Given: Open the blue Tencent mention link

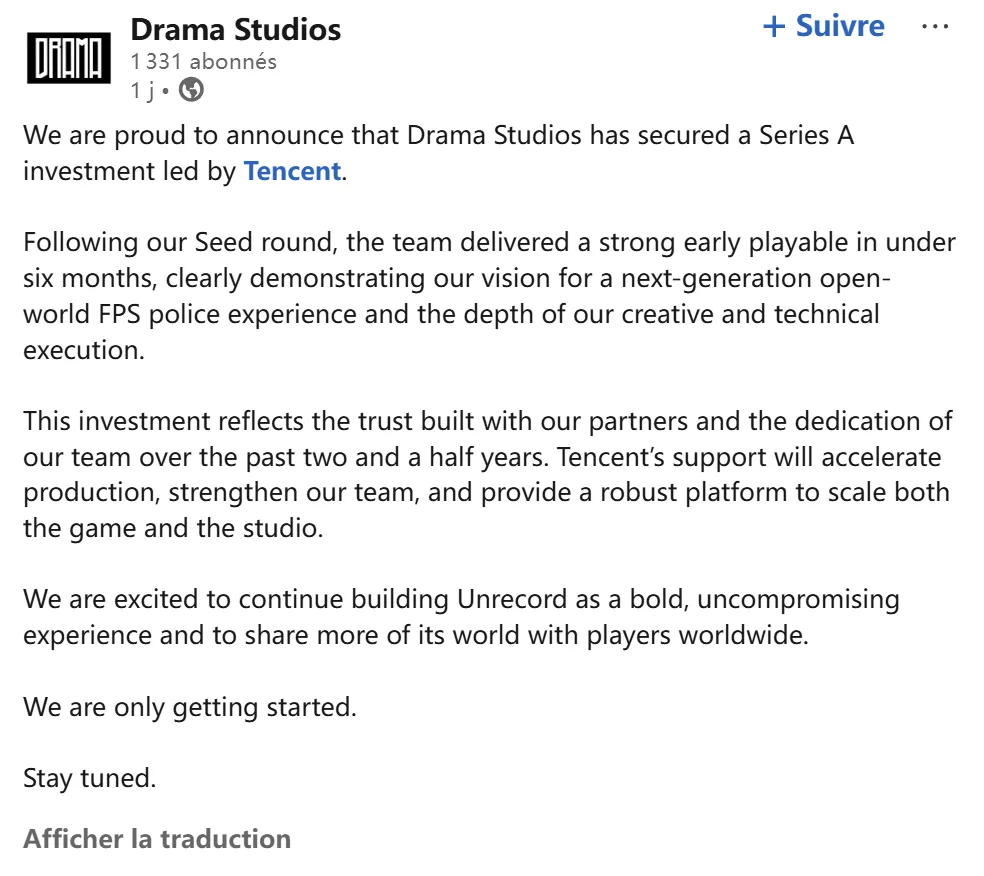Looking at the screenshot, I should [292, 171].
